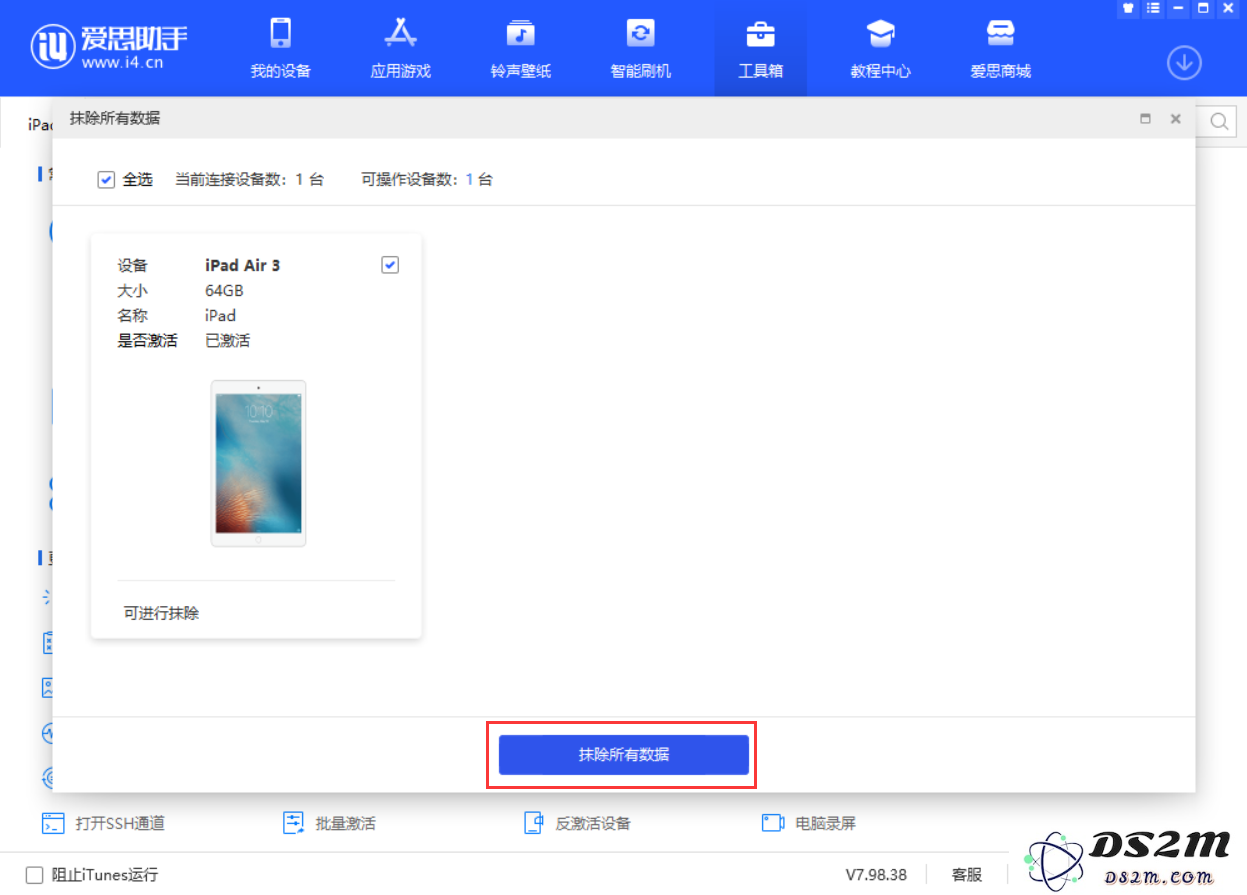The width and height of the screenshot is (1247, 895).
Task: Click the 客服 link in status bar
Action: pyautogui.click(x=967, y=875)
